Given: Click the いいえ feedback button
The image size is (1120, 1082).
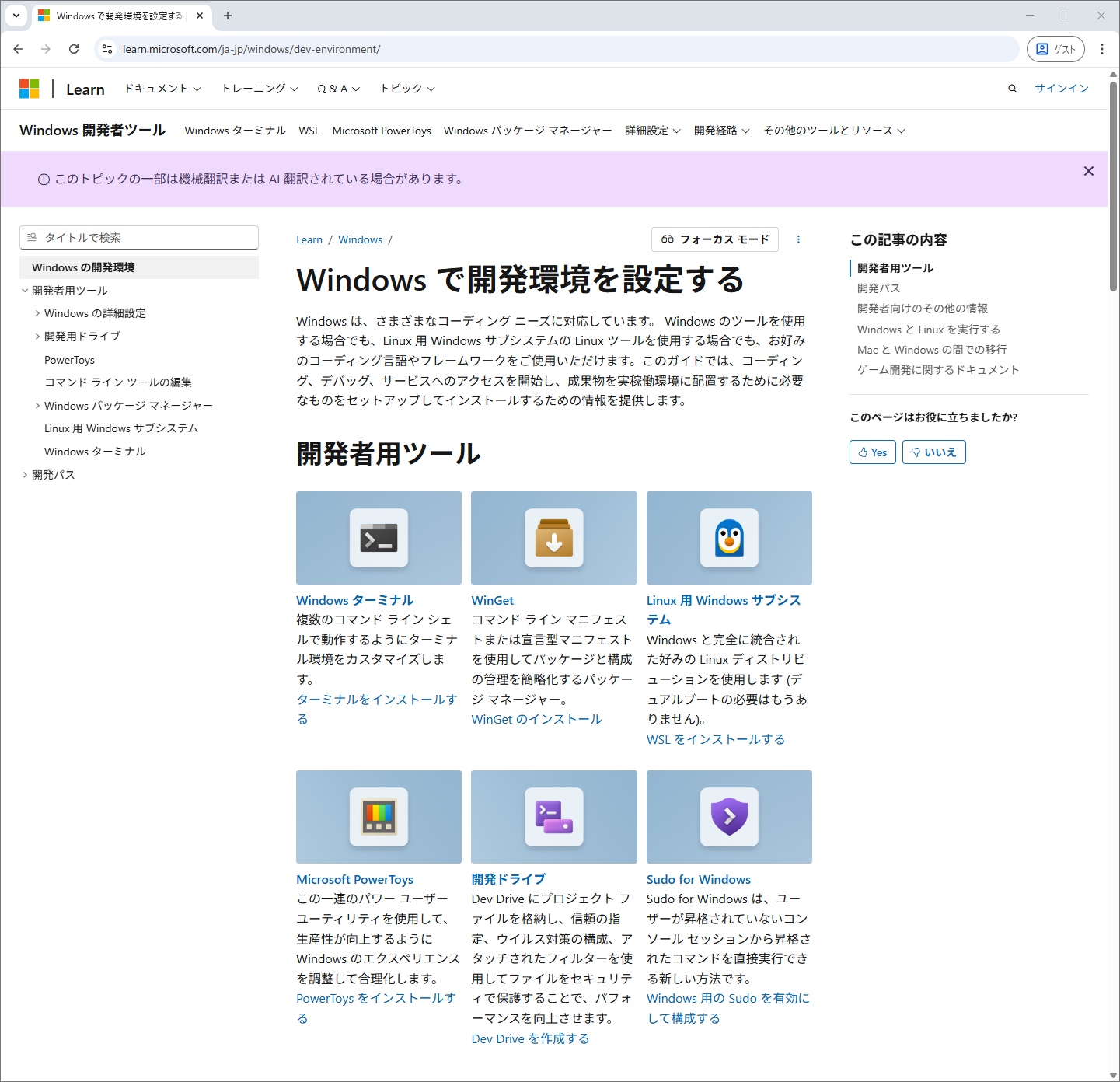Looking at the screenshot, I should point(934,452).
